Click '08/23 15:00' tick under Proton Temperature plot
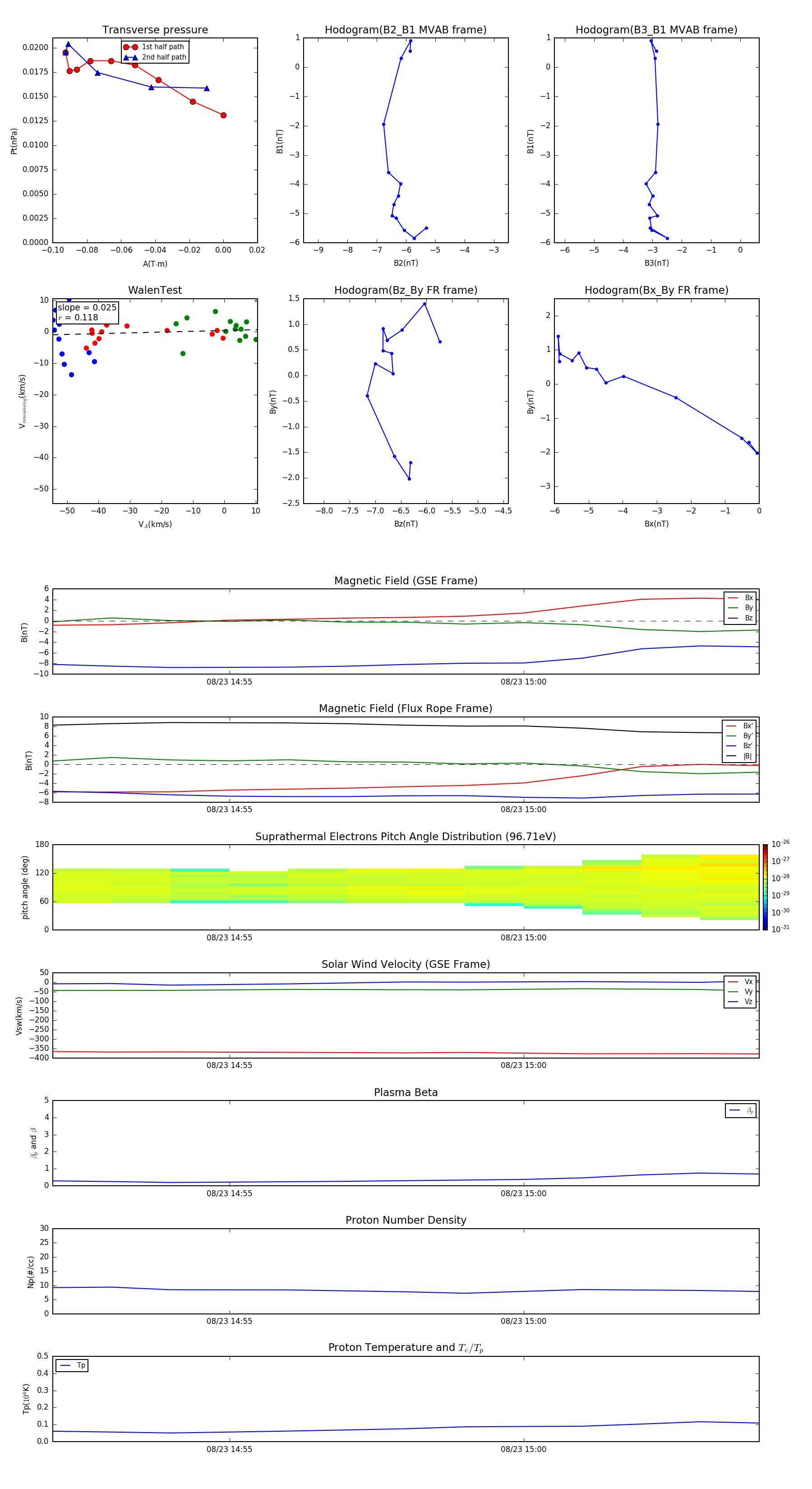Image resolution: width=812 pixels, height=1489 pixels. tap(524, 1449)
